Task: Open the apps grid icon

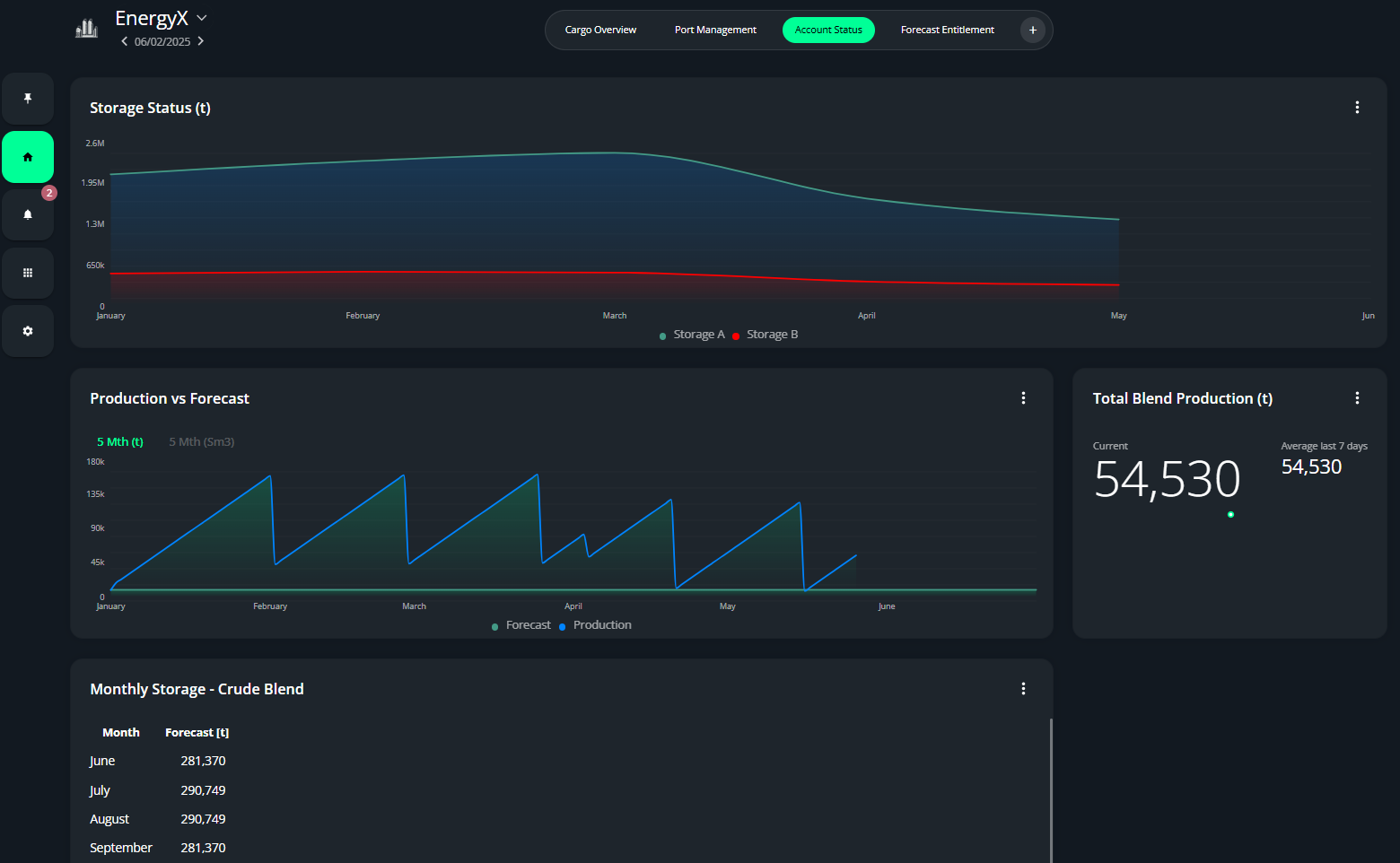Action: tap(28, 273)
